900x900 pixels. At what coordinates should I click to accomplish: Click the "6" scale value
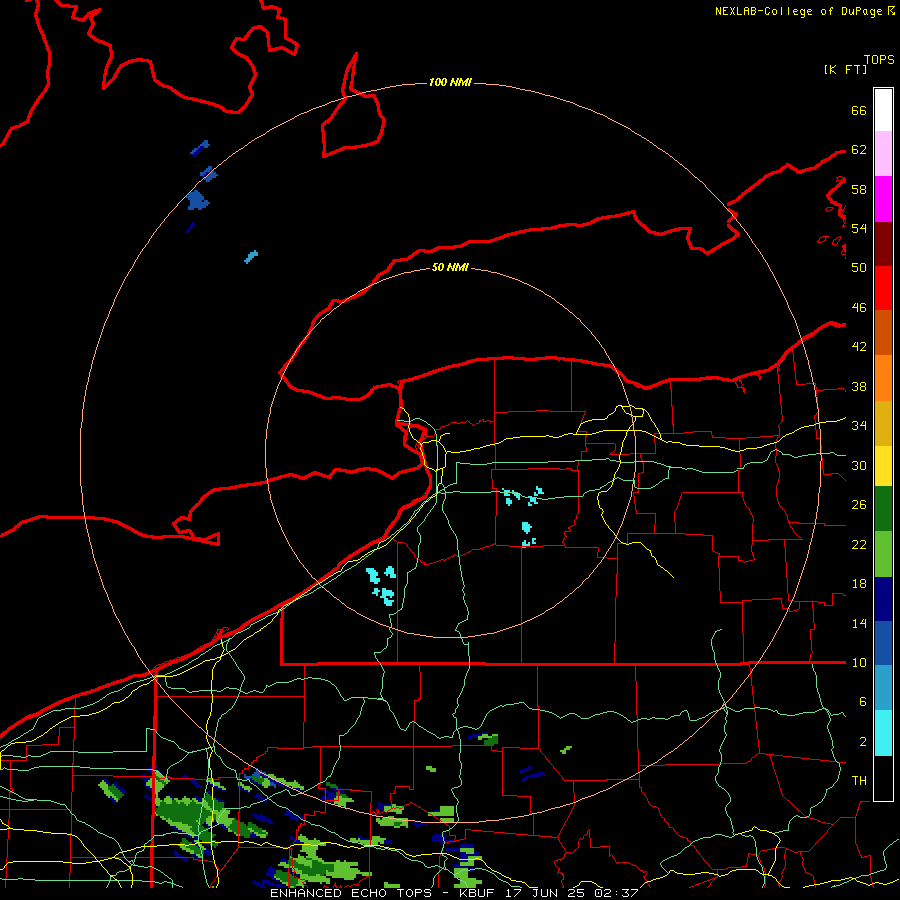(x=863, y=702)
